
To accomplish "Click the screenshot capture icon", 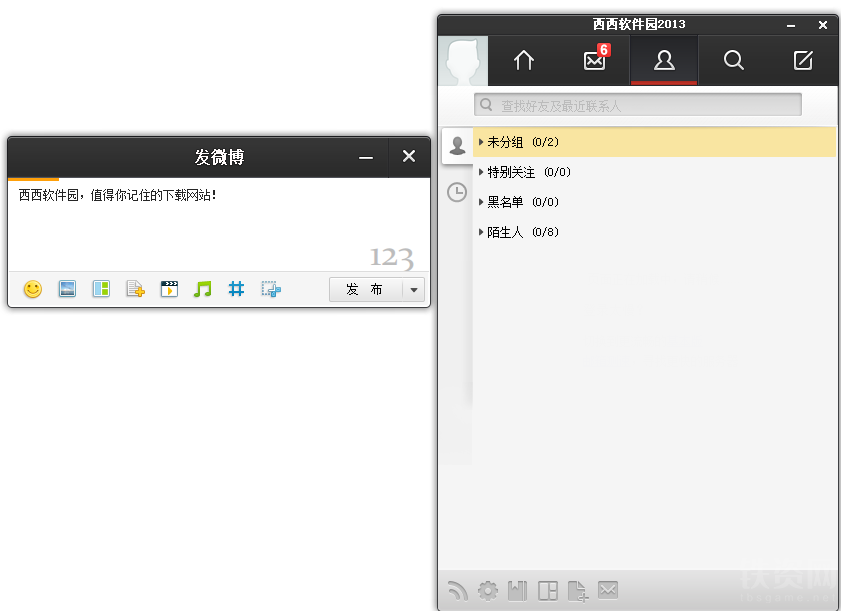I will point(271,289).
